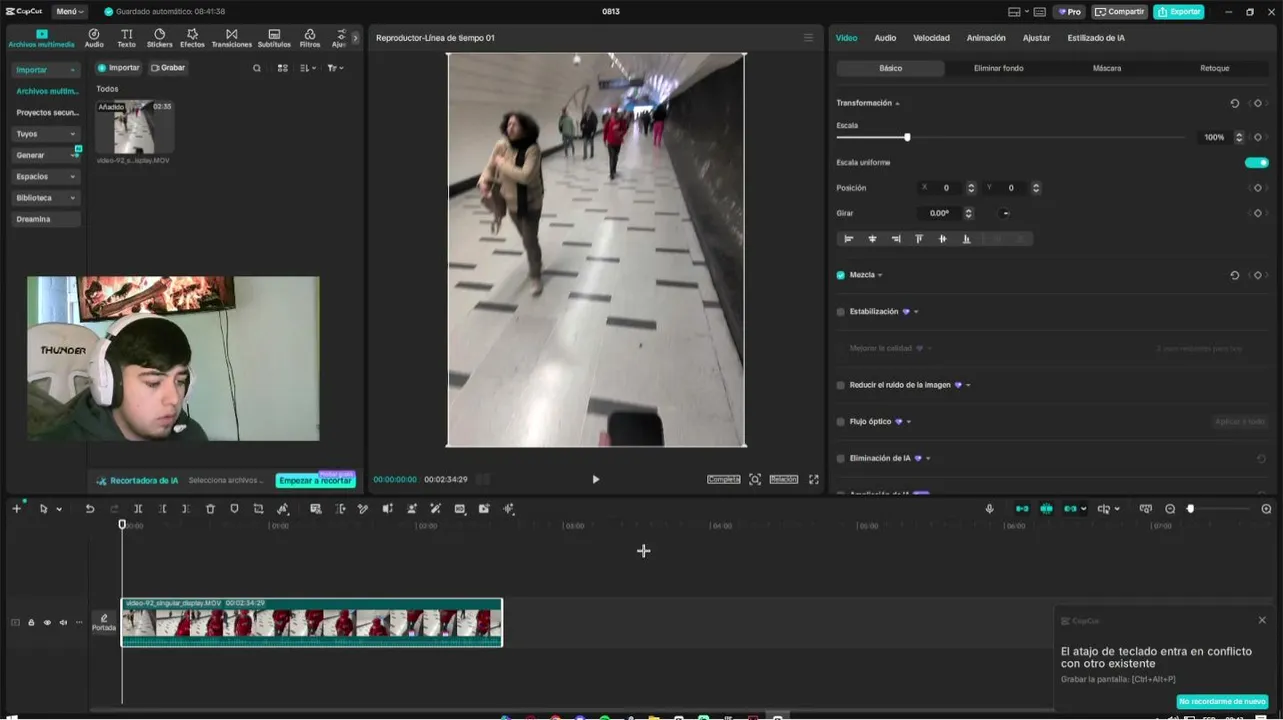Delete the selected timeline clip
Image resolution: width=1283 pixels, height=720 pixels.
[x=210, y=509]
